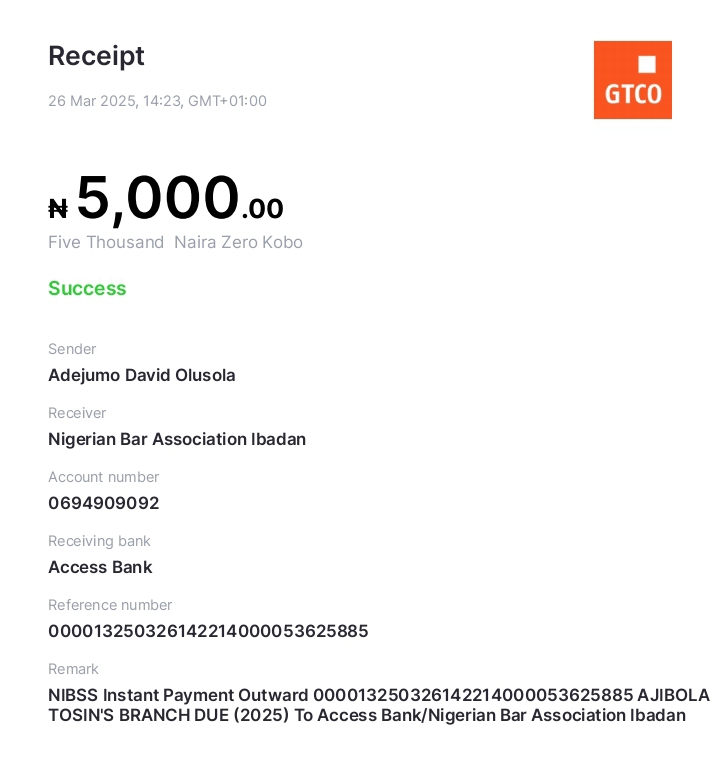Click the Naira currency symbol
The image size is (720, 759).
58,209
